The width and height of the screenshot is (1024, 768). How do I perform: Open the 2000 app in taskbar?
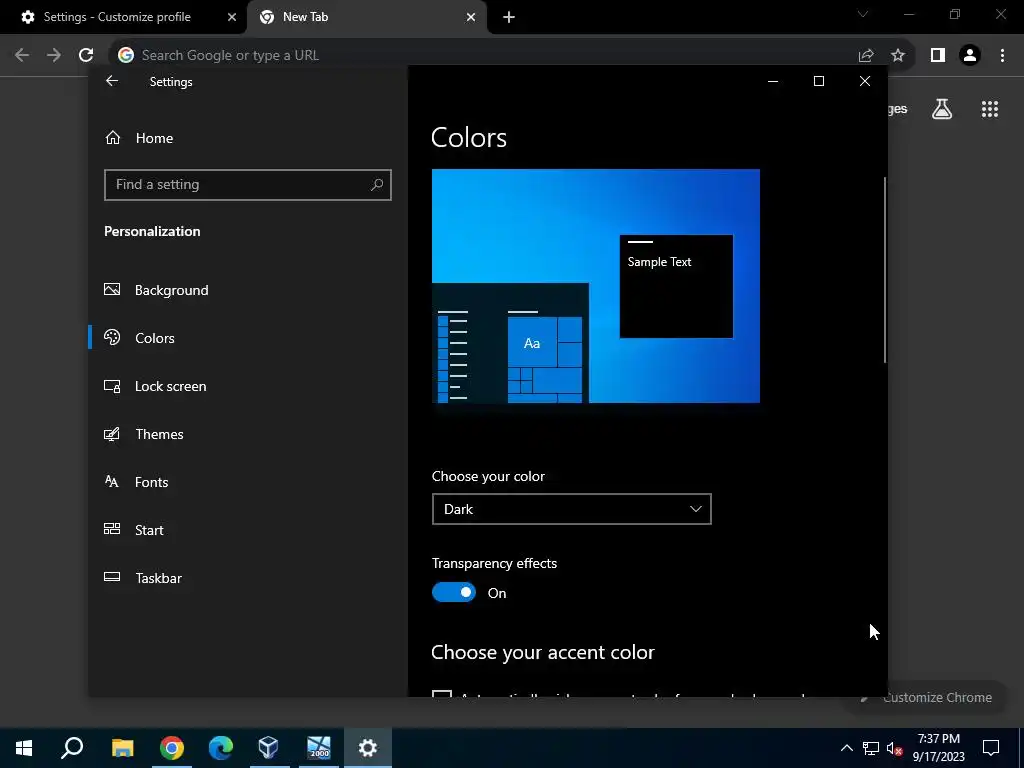pyautogui.click(x=319, y=748)
